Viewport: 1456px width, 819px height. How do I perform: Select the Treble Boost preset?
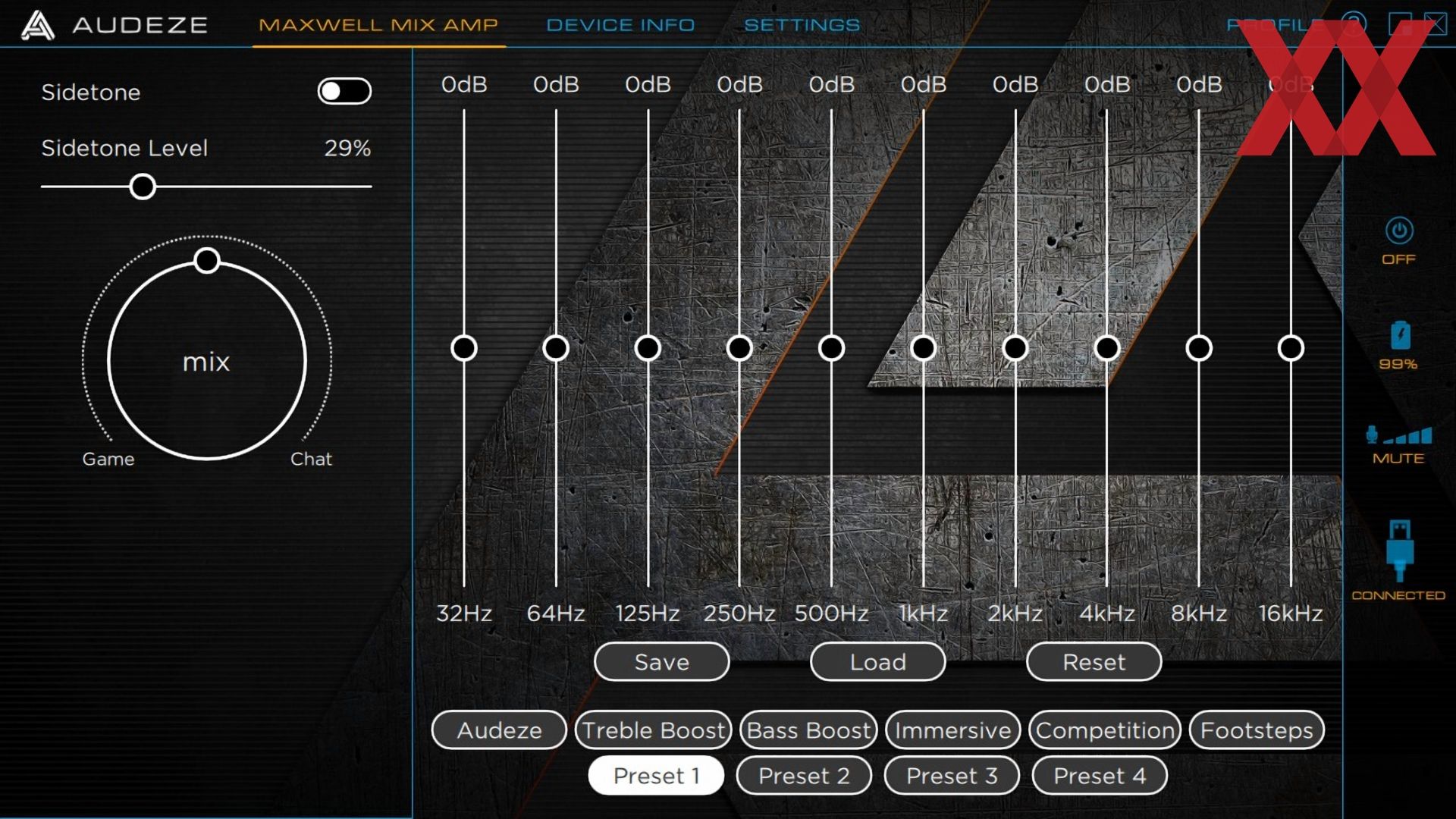pos(654,730)
